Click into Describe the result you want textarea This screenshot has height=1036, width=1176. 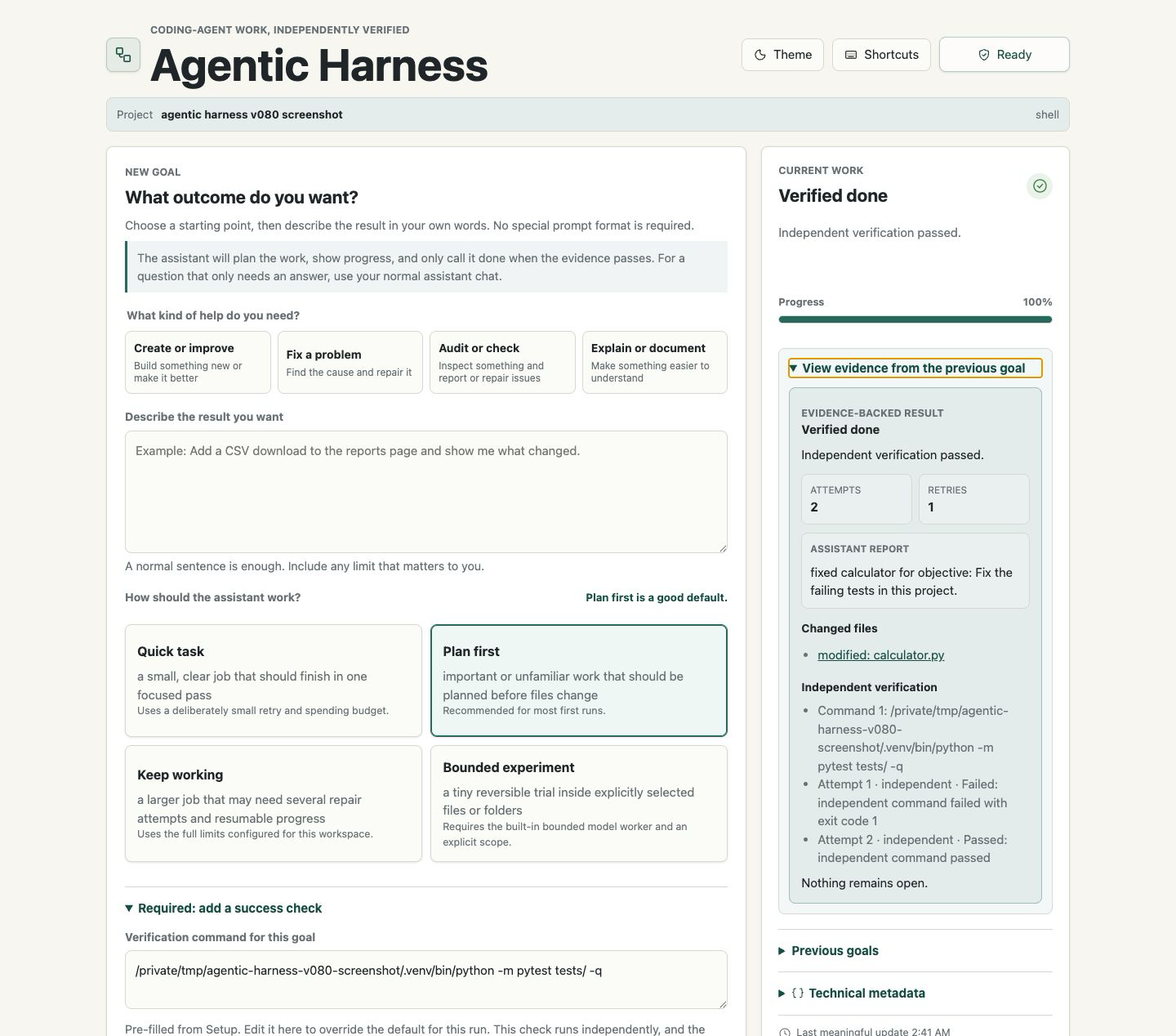click(x=426, y=492)
